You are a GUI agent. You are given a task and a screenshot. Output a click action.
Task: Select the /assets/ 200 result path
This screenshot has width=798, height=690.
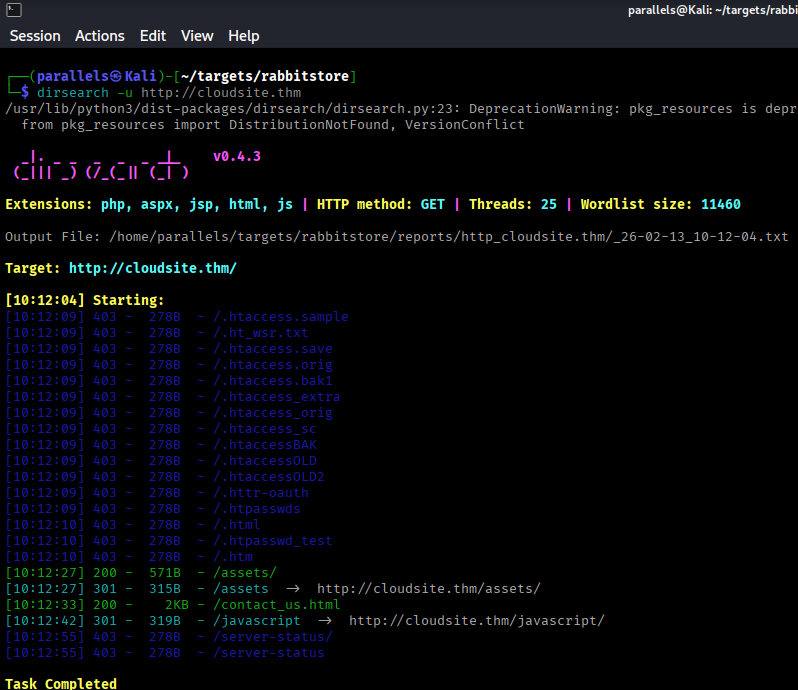245,572
